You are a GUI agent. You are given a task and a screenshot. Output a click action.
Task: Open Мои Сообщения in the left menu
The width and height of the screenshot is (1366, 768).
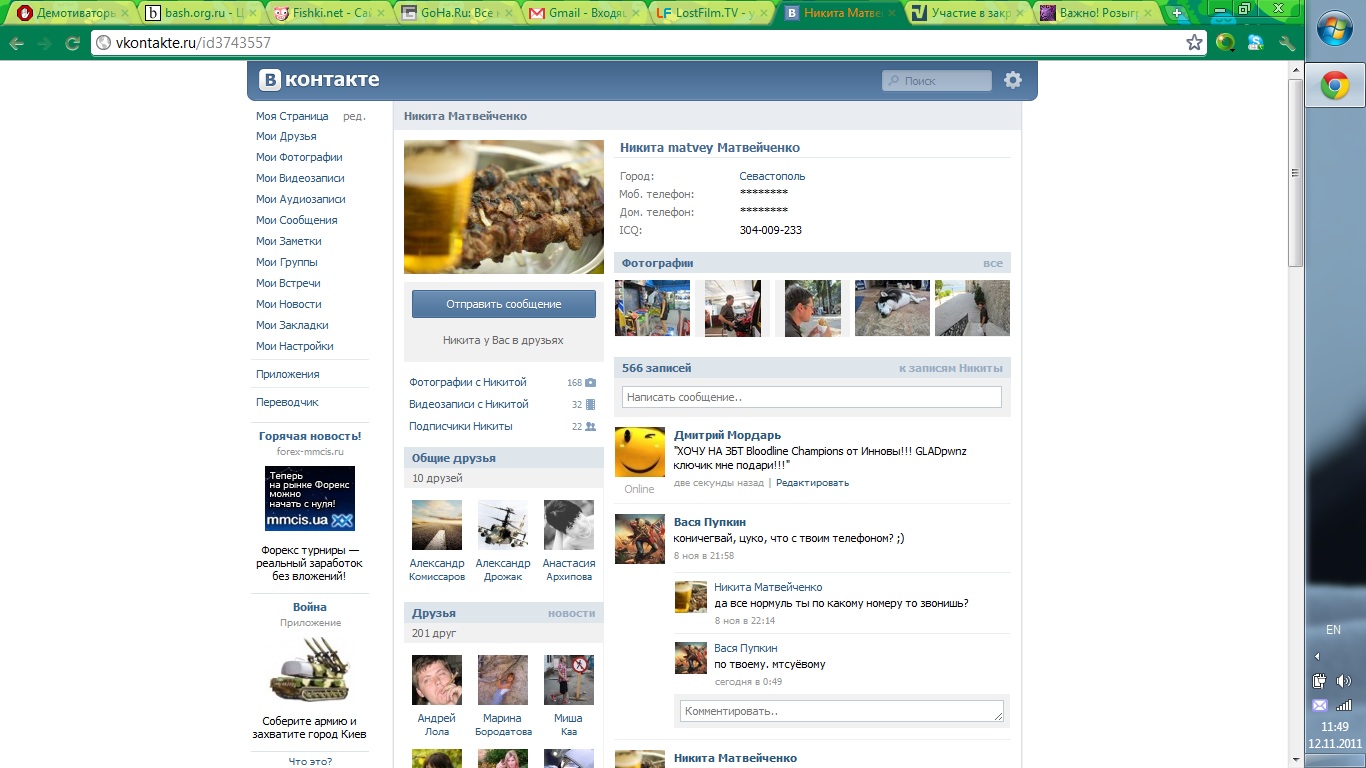click(x=297, y=220)
